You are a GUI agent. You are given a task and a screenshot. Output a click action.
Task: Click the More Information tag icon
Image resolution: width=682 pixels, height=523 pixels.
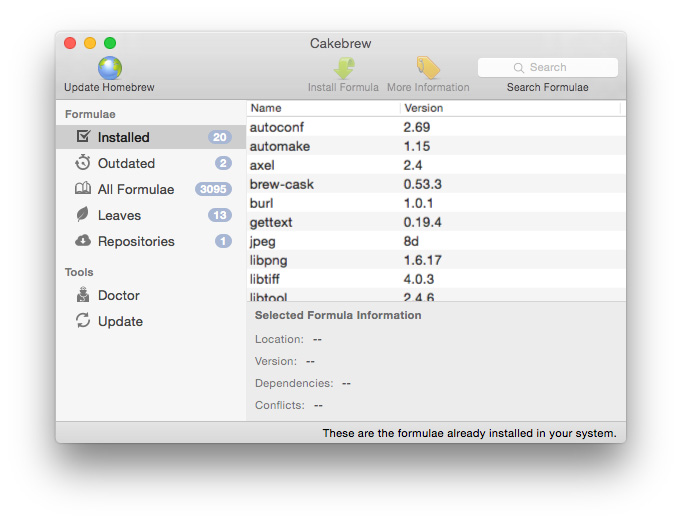pyautogui.click(x=428, y=68)
